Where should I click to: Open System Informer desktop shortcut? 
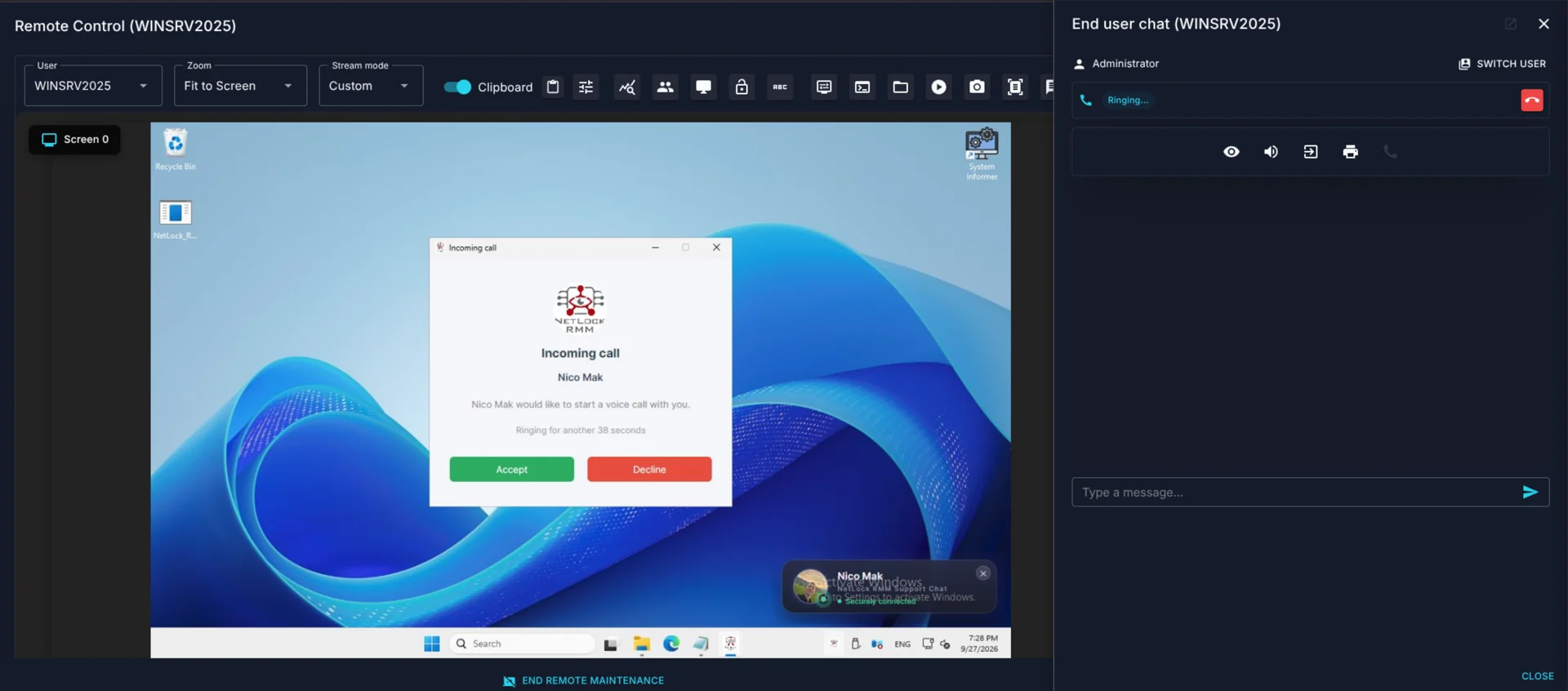point(982,154)
